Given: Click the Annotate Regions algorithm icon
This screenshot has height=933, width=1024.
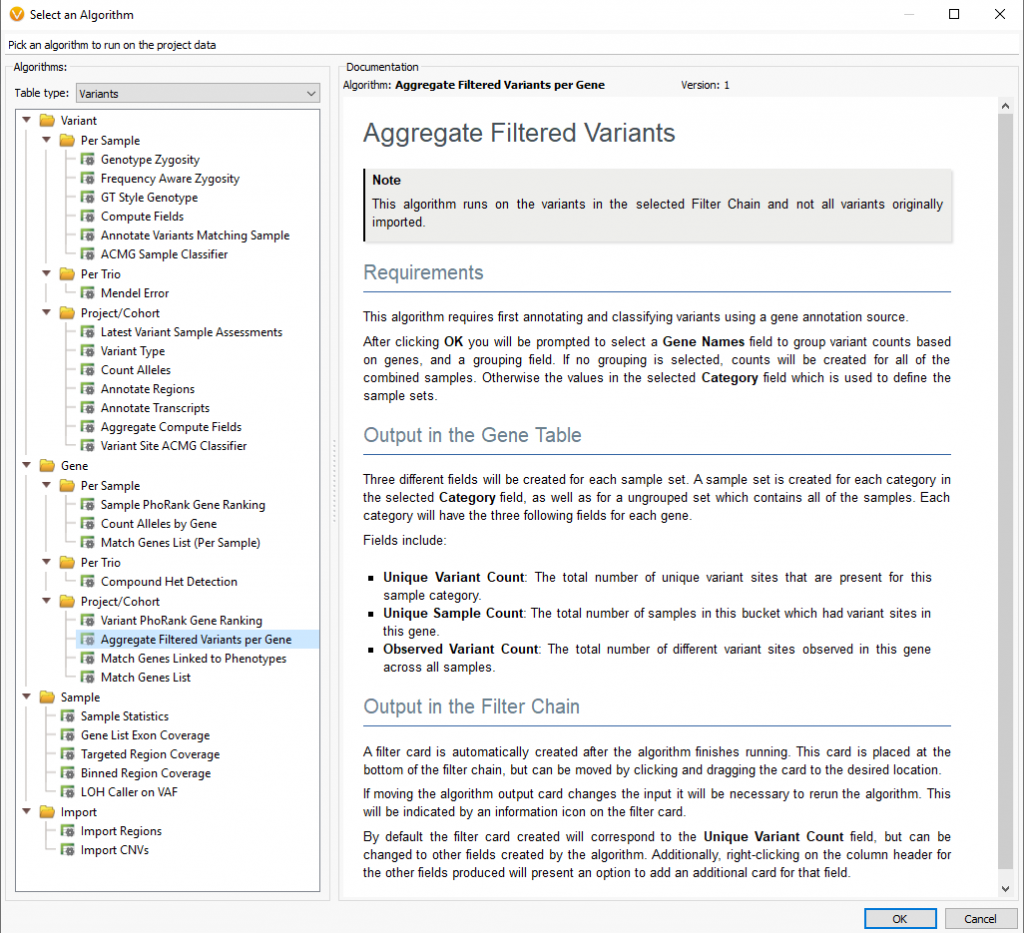Looking at the screenshot, I should coord(88,388).
